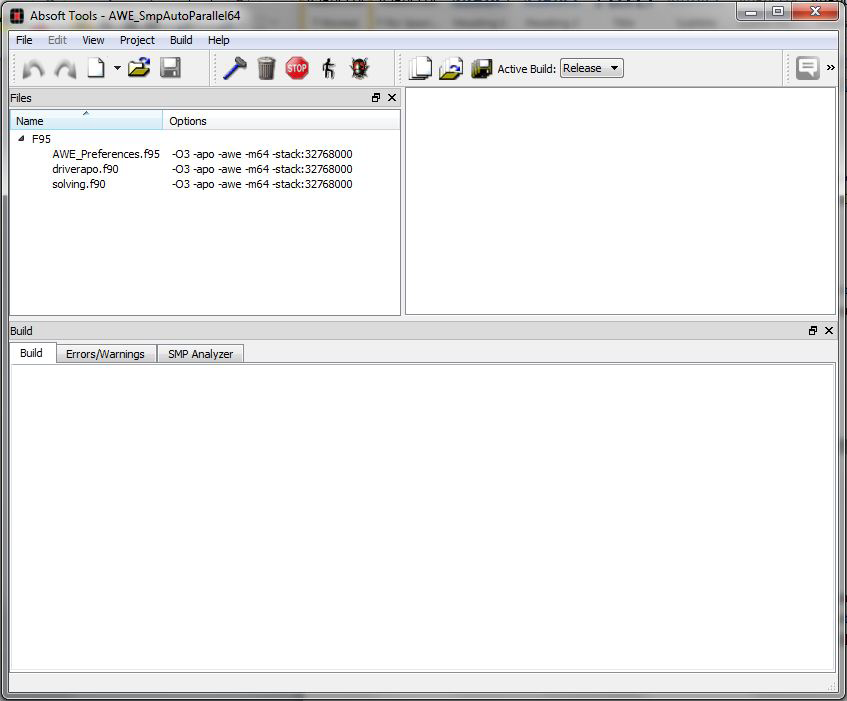The image size is (847, 701).
Task: Click options text for driverapo.f90
Action: 262,169
